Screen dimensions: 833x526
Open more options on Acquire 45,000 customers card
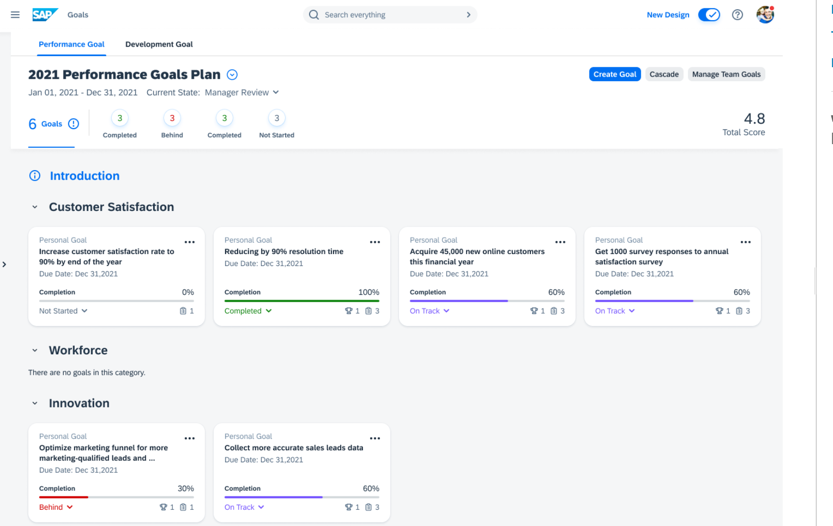[560, 242]
